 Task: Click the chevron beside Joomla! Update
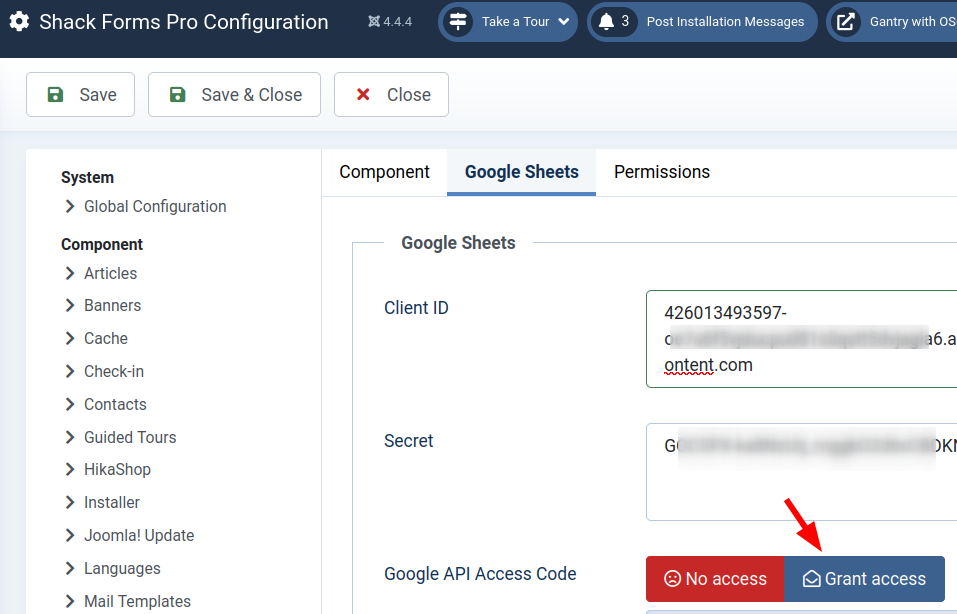point(70,535)
